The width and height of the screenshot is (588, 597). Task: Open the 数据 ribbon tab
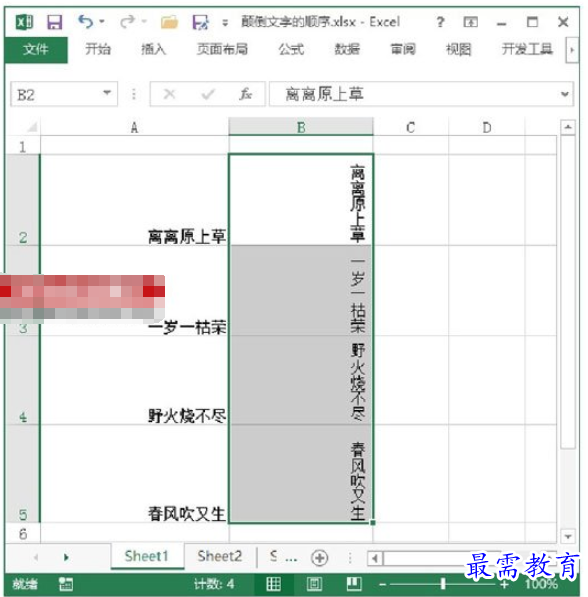(x=347, y=49)
